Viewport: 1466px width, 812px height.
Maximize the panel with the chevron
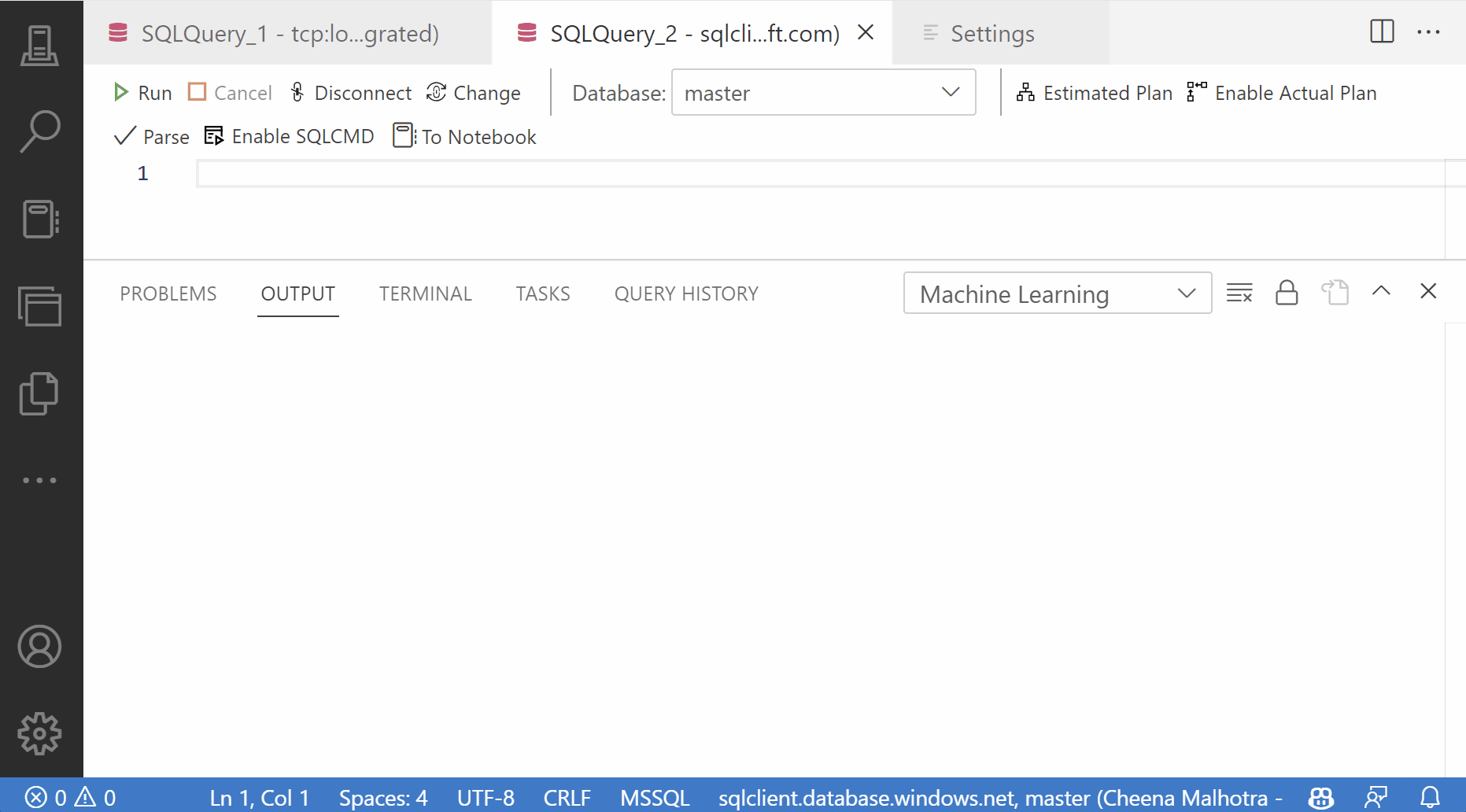[1381, 290]
